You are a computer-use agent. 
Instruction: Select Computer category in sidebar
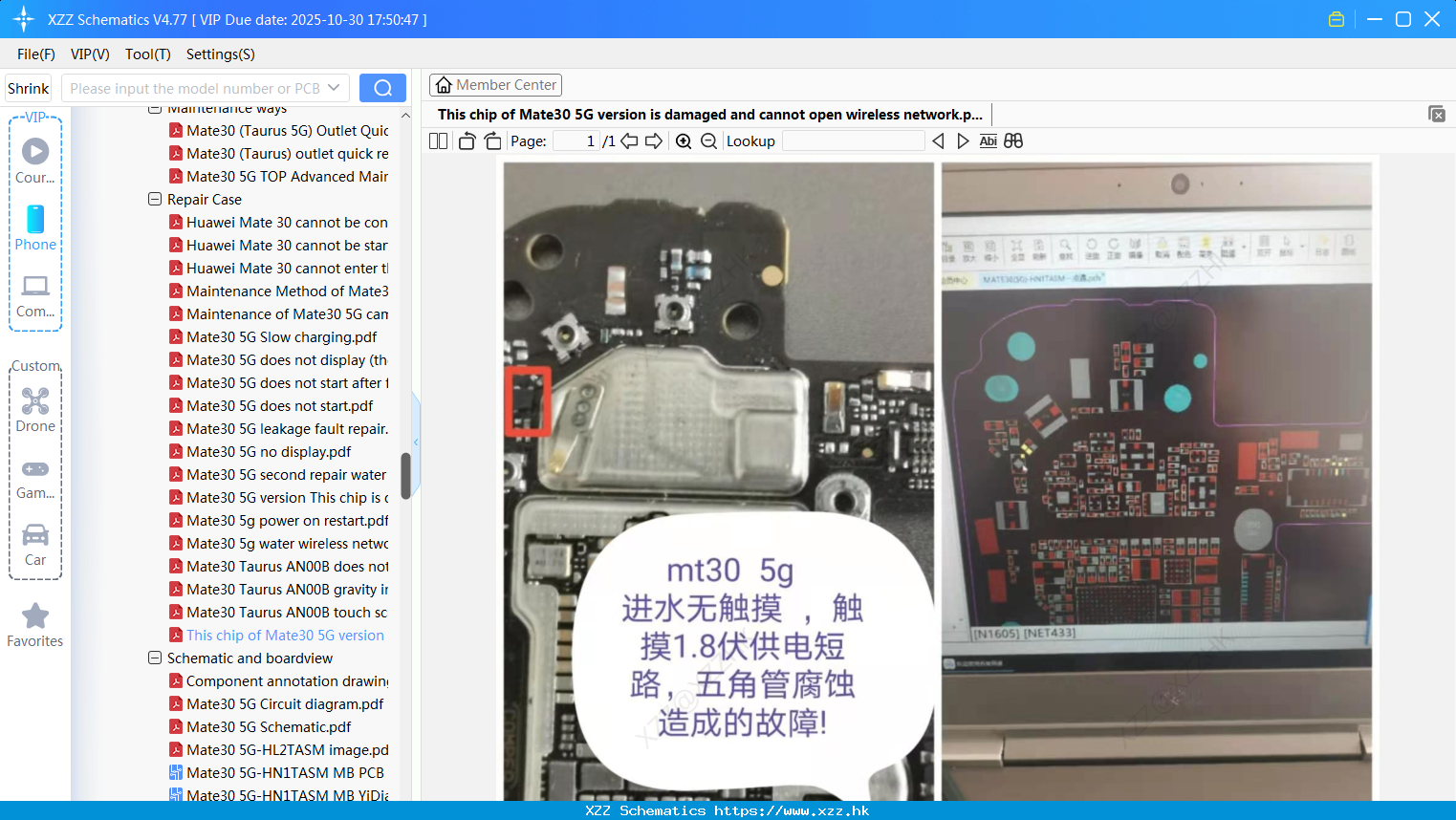click(35, 296)
